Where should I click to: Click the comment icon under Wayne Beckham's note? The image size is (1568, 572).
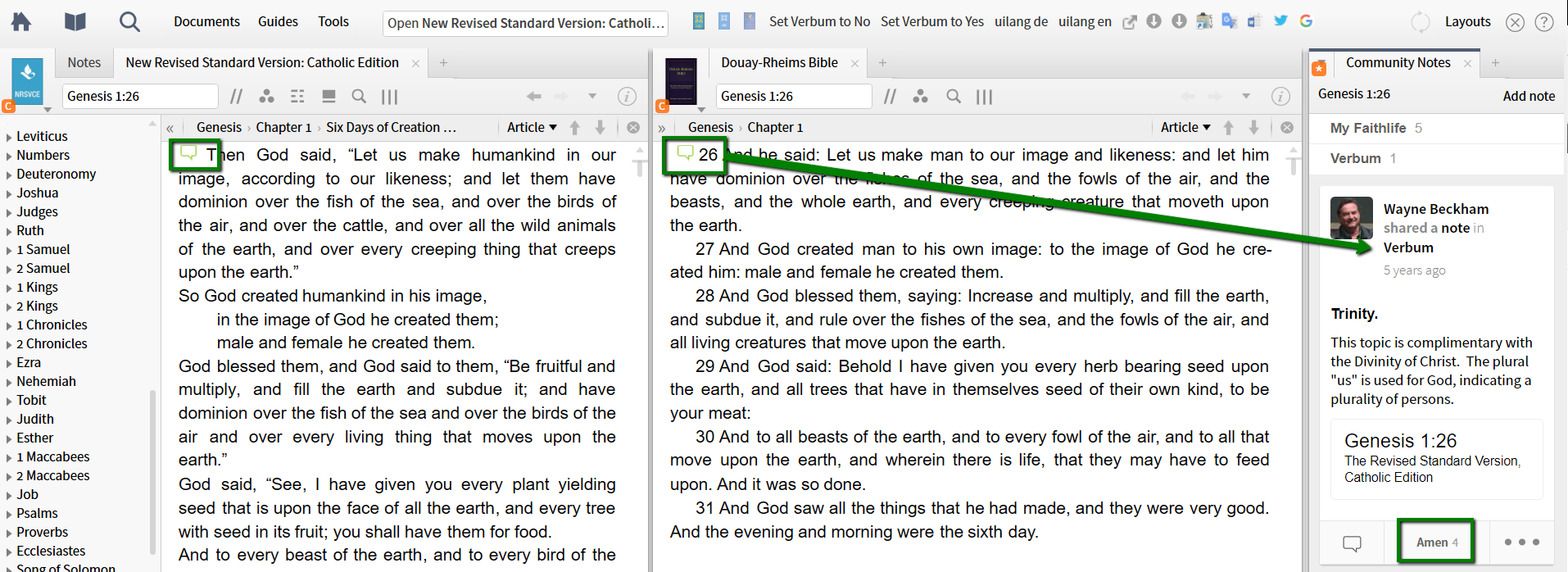[1353, 542]
